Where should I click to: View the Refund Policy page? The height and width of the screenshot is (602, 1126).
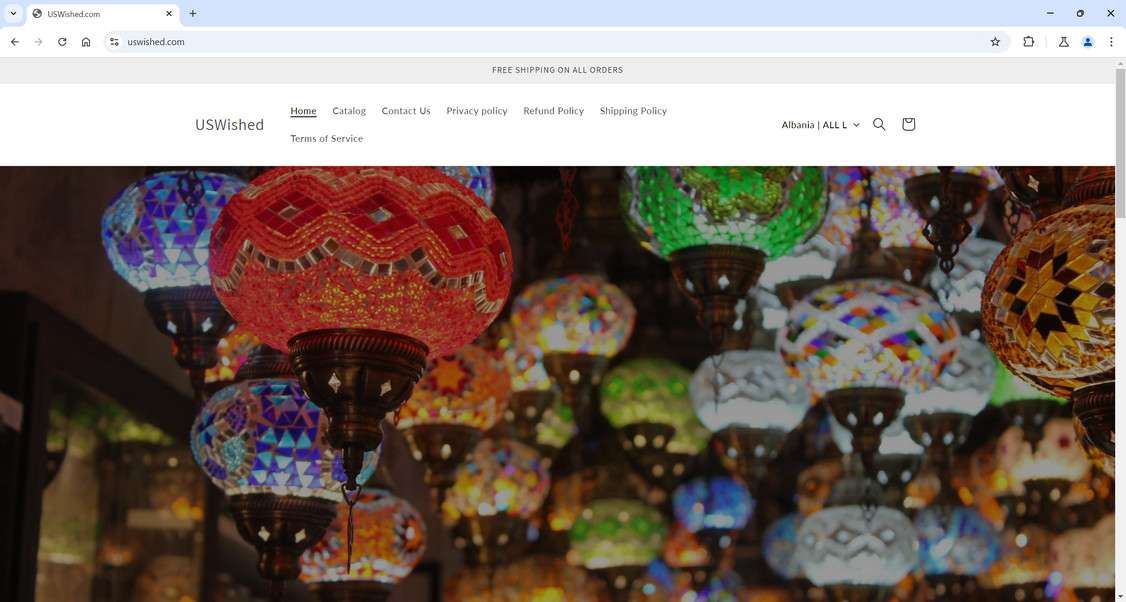click(x=554, y=111)
